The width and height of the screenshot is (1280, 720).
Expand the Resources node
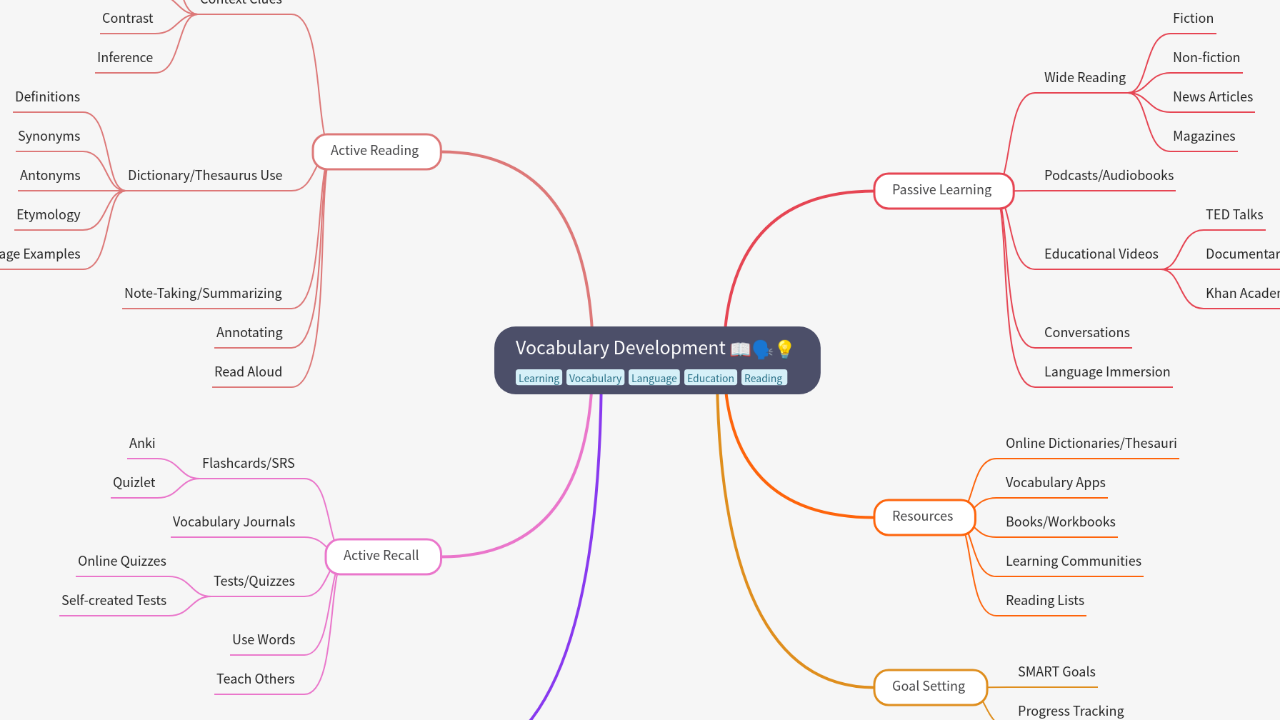[x=922, y=517]
